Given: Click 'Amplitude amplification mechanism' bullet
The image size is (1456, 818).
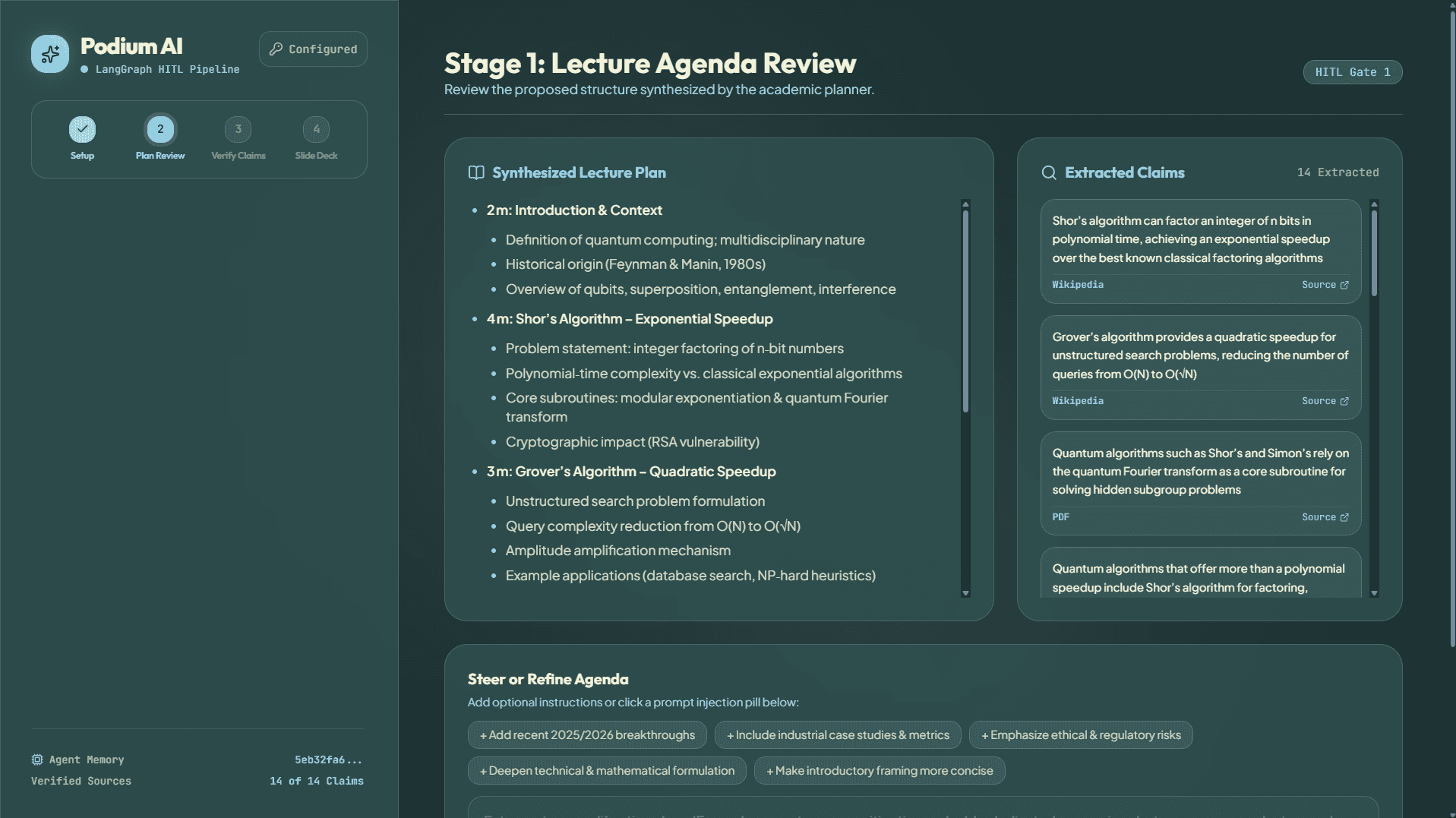Looking at the screenshot, I should tap(618, 551).
